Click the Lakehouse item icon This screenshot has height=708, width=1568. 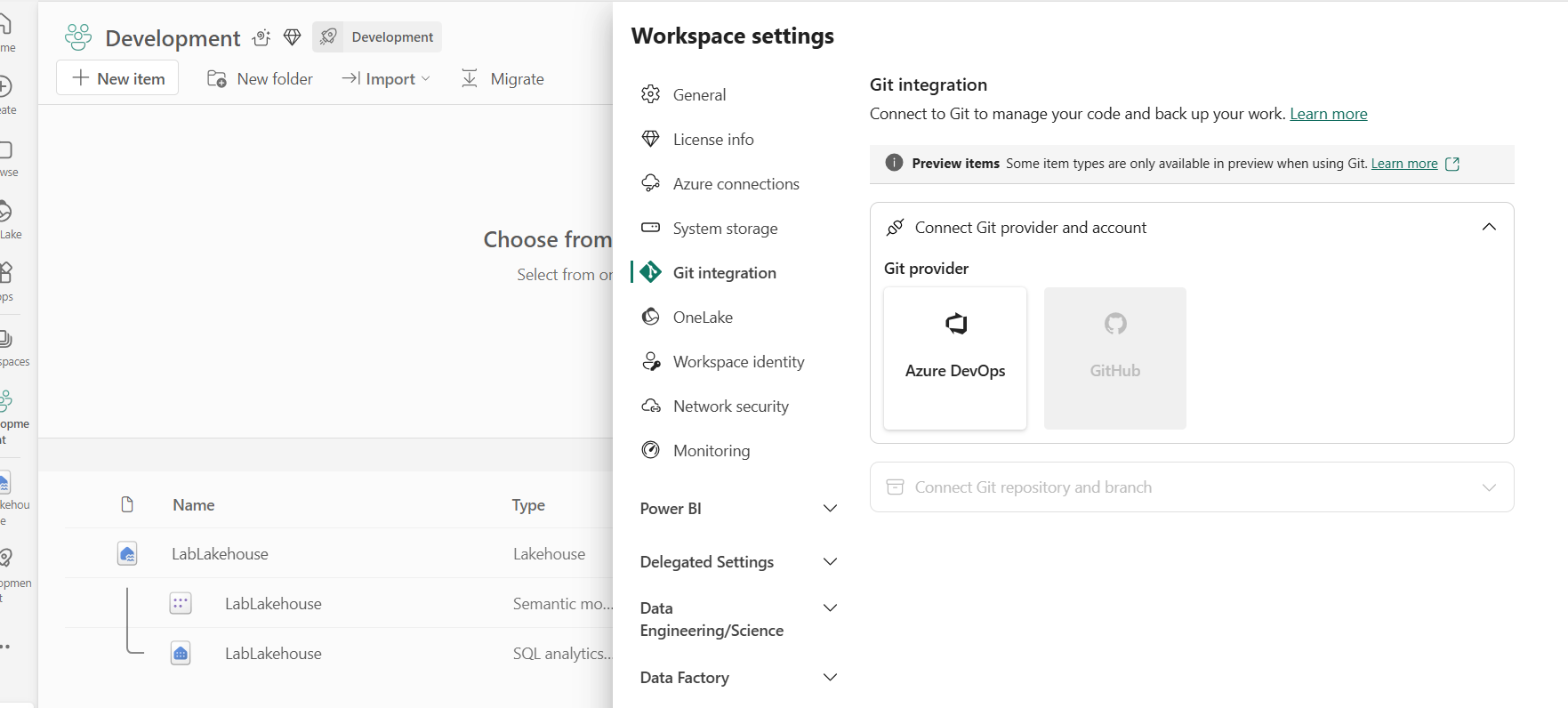pyautogui.click(x=127, y=554)
